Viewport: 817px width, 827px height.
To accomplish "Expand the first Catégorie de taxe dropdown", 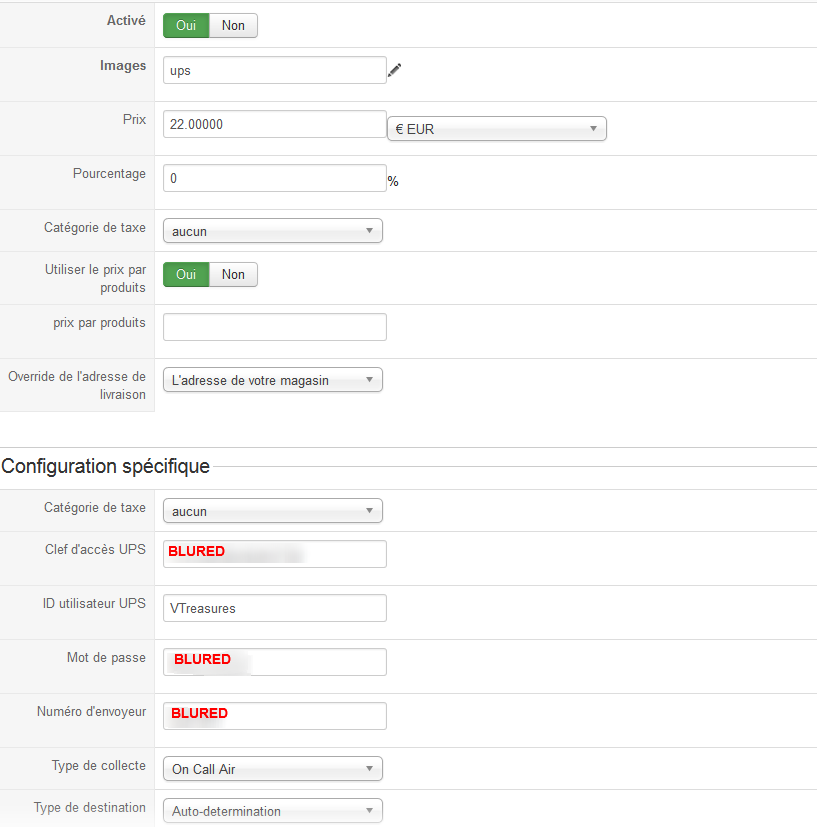I will coord(272,231).
